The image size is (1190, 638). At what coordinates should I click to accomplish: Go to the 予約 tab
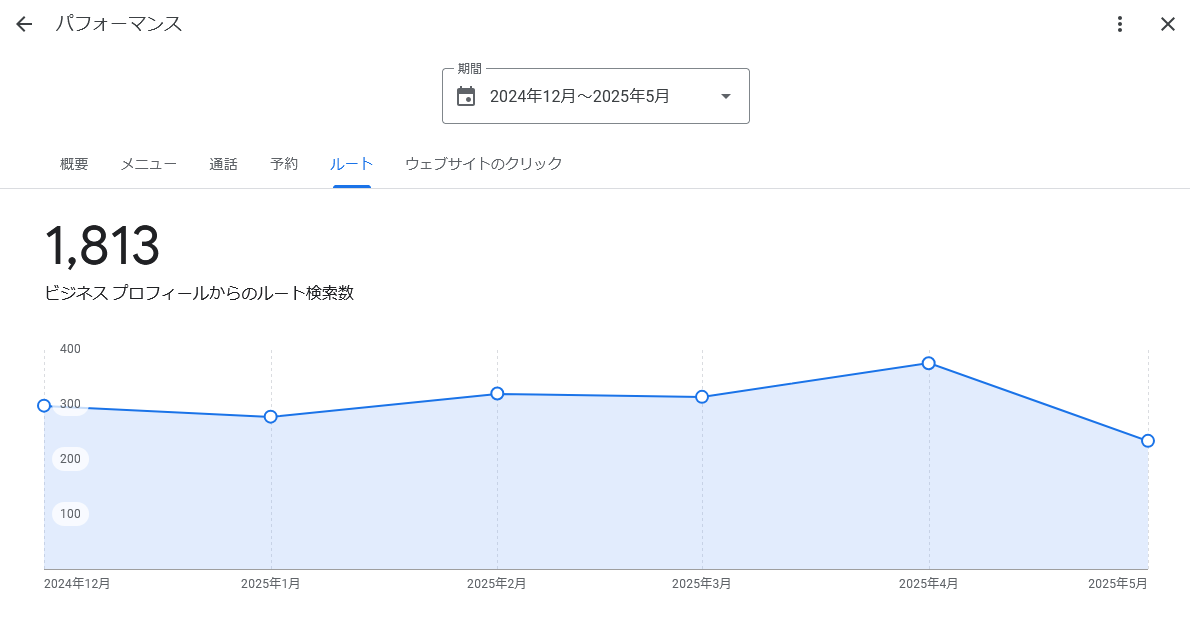point(284,164)
